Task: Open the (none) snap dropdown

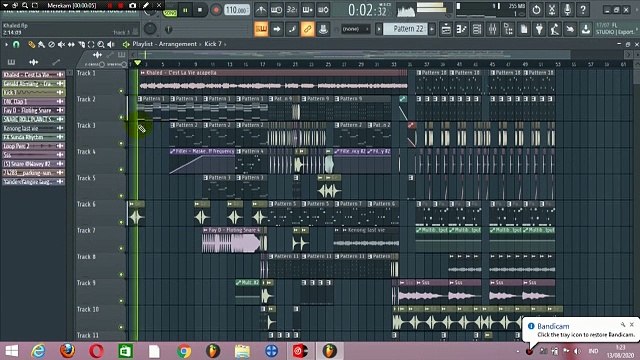Action: click(355, 29)
